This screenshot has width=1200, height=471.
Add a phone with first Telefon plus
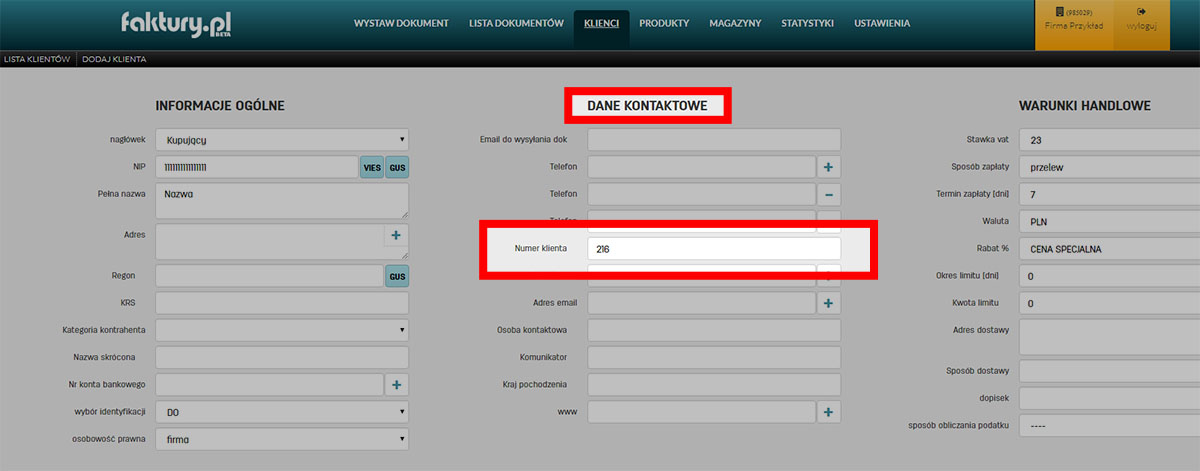[x=830, y=167]
